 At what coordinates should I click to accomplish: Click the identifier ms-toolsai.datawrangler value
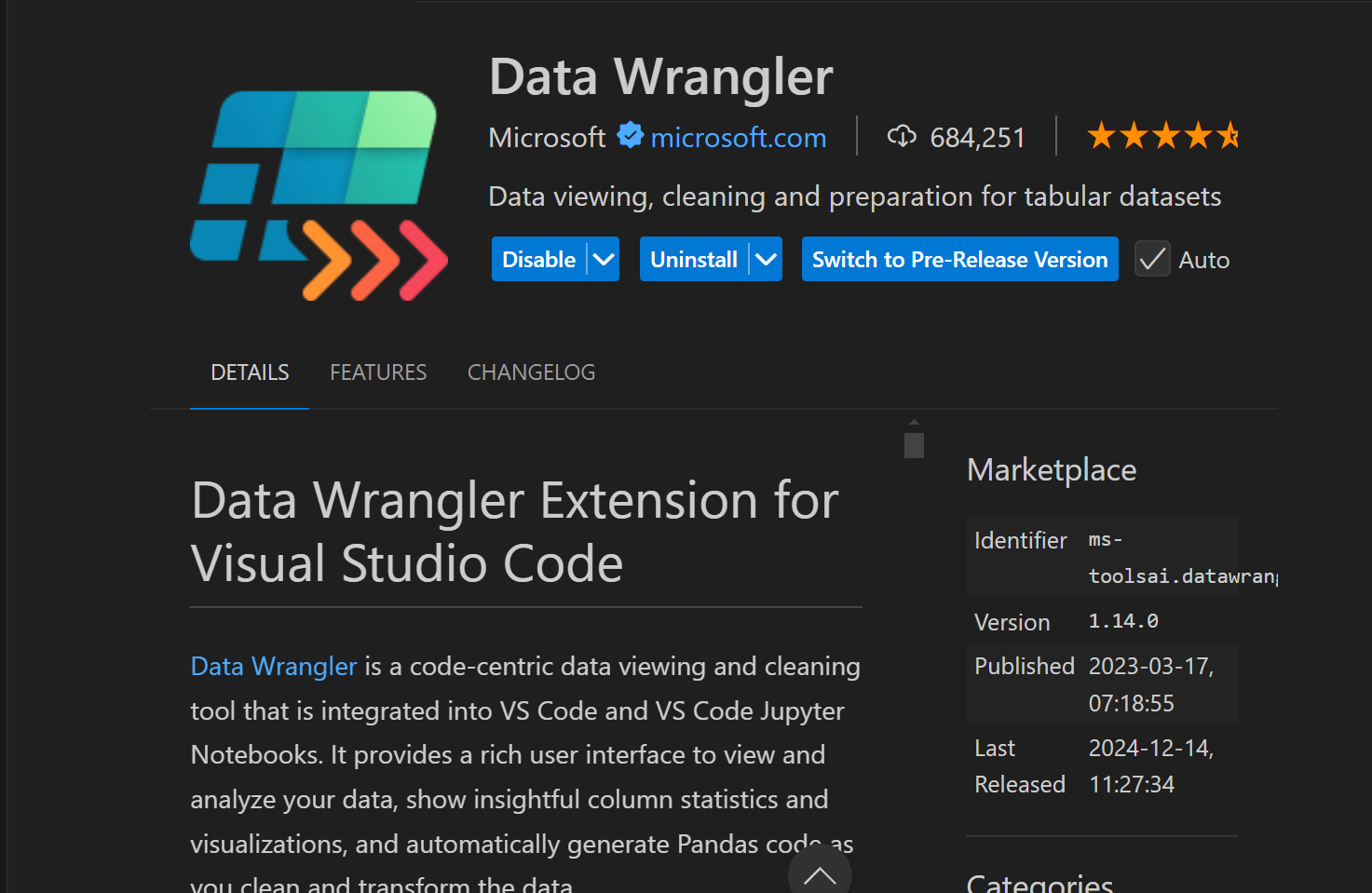pos(1183,558)
